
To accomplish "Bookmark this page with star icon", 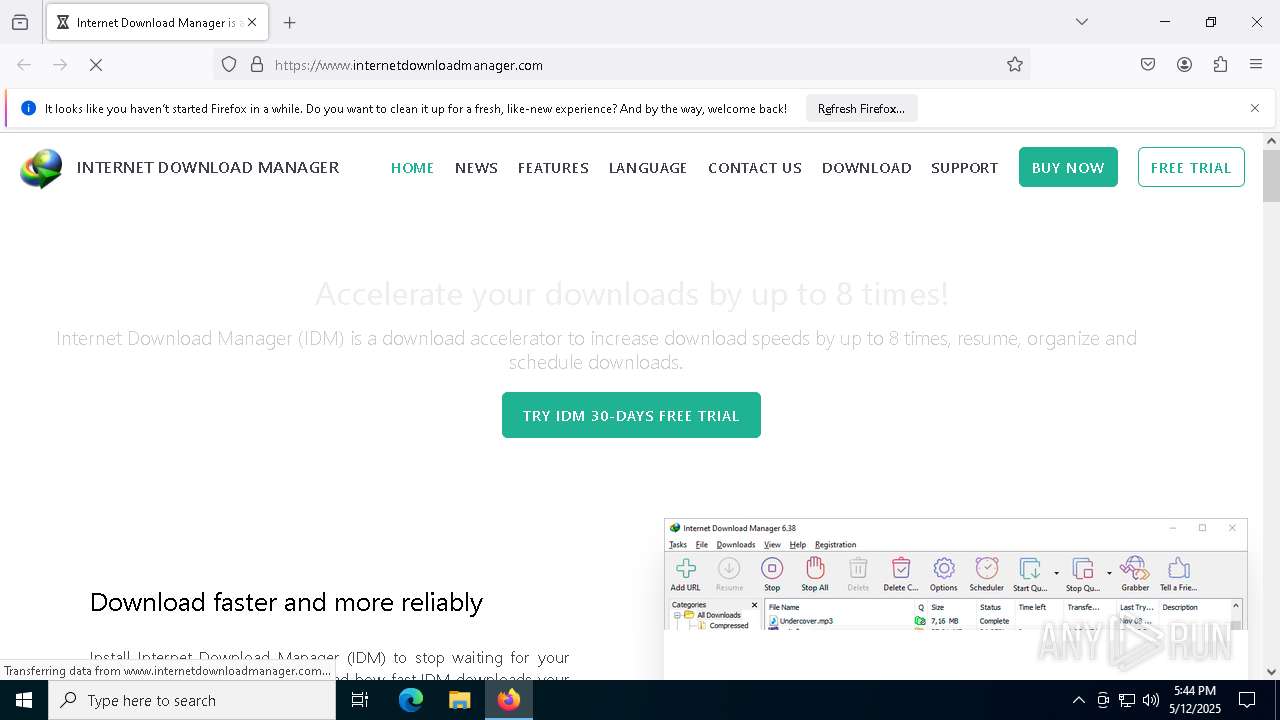I will tap(1015, 65).
